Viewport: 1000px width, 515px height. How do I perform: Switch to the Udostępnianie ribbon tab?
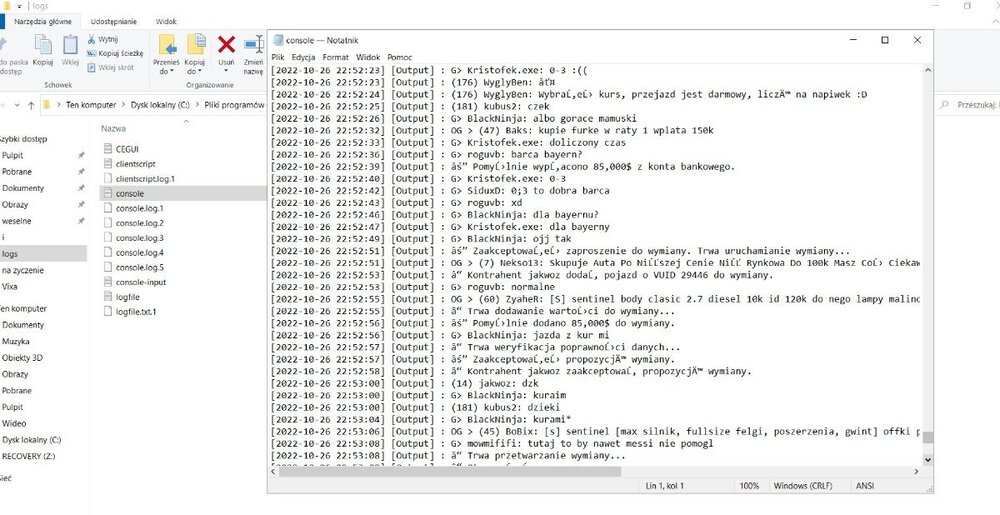[114, 22]
